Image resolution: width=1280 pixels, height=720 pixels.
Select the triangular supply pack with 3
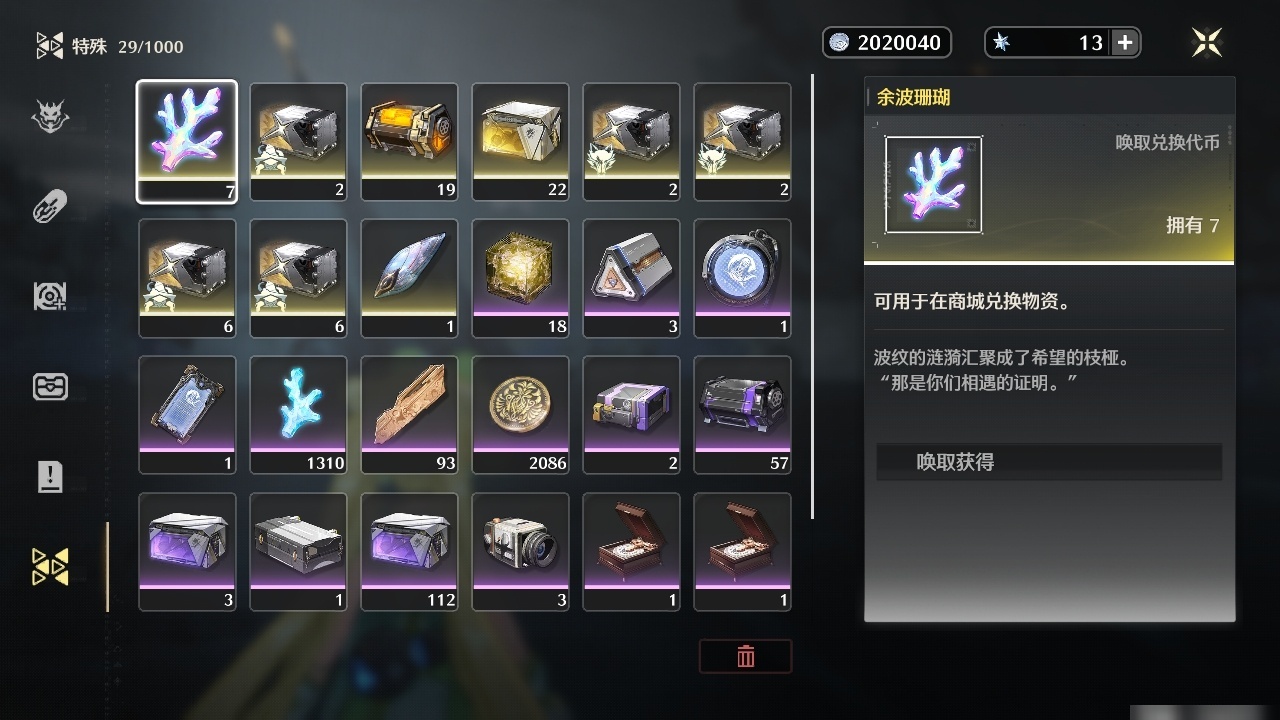[x=631, y=278]
